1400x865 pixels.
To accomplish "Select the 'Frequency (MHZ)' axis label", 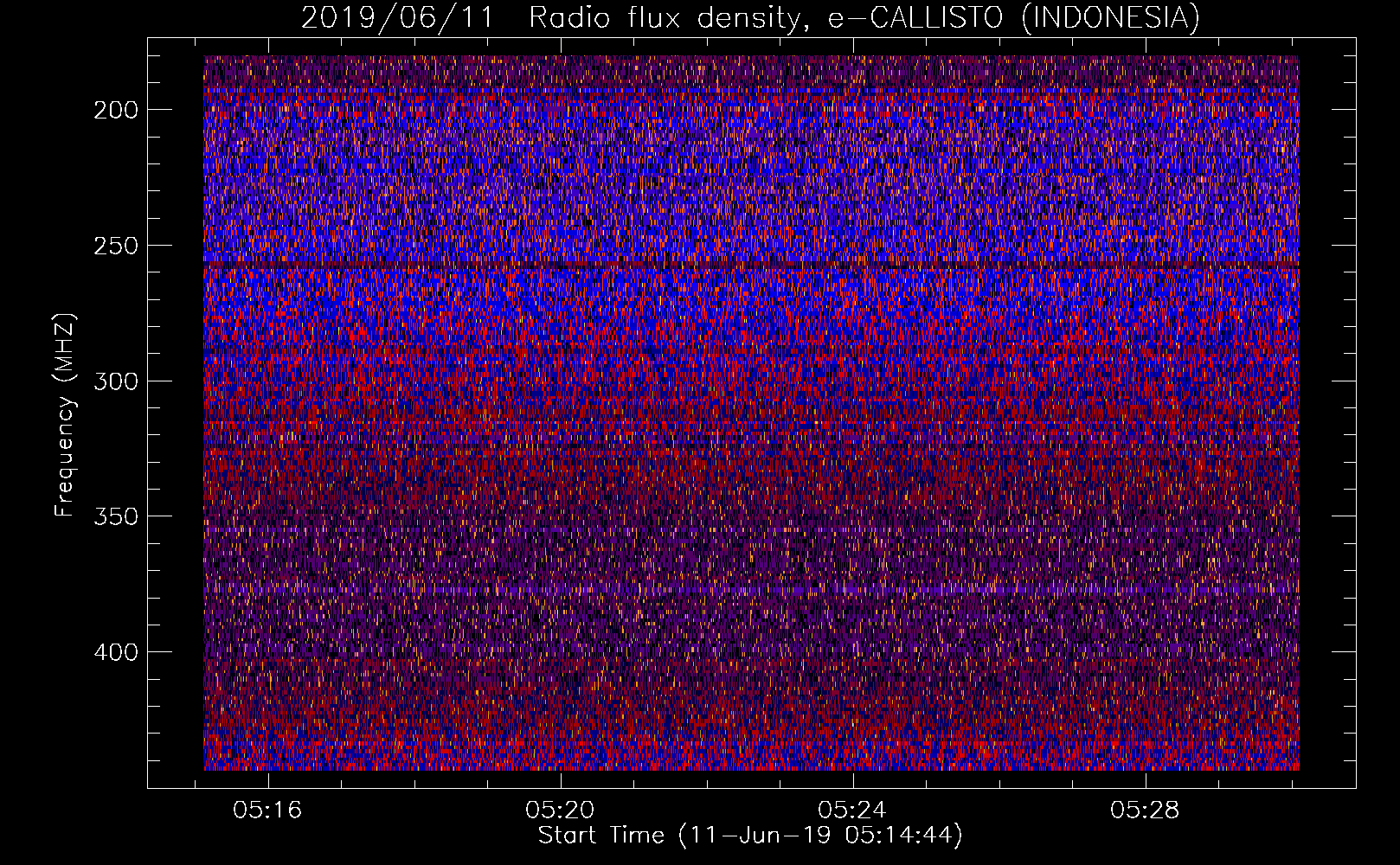I will [x=65, y=415].
